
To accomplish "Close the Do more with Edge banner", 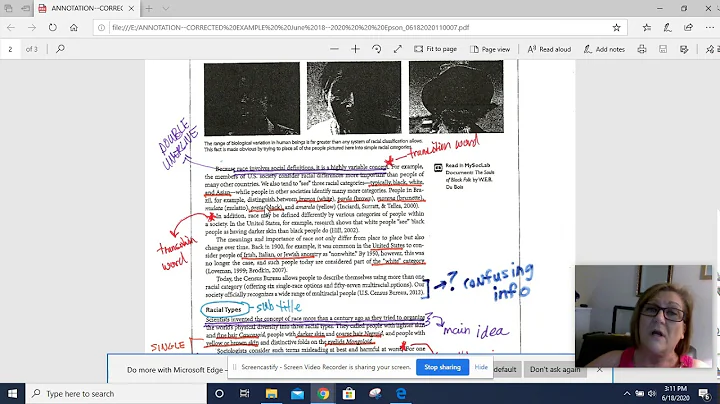I will click(599, 369).
